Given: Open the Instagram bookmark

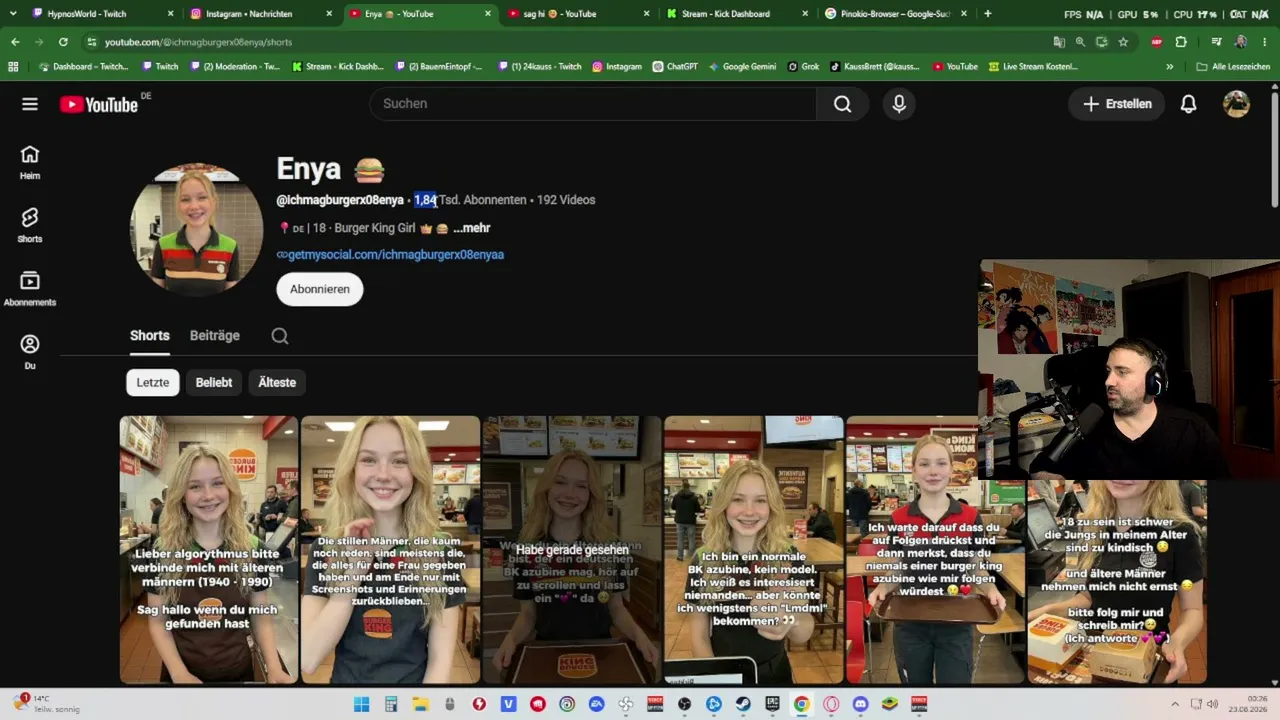Looking at the screenshot, I should [617, 67].
